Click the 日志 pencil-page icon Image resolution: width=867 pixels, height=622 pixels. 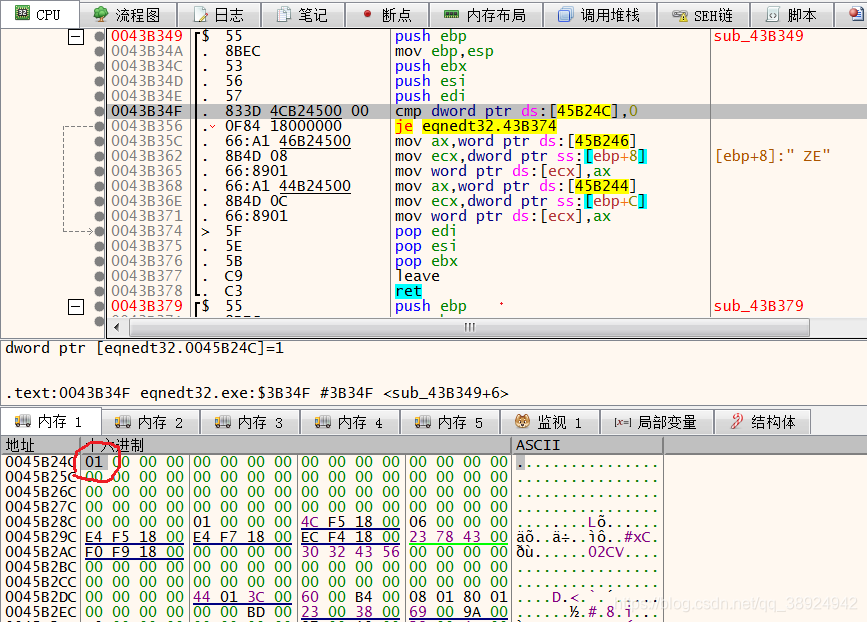click(201, 15)
